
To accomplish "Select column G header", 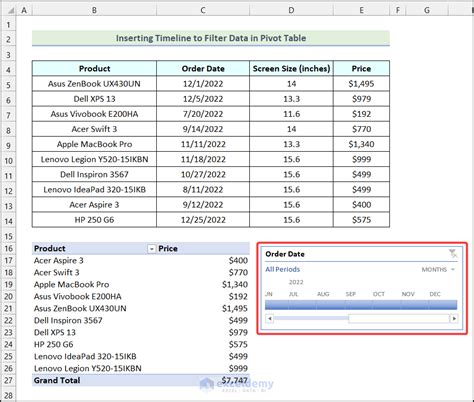I will pyautogui.click(x=427, y=10).
